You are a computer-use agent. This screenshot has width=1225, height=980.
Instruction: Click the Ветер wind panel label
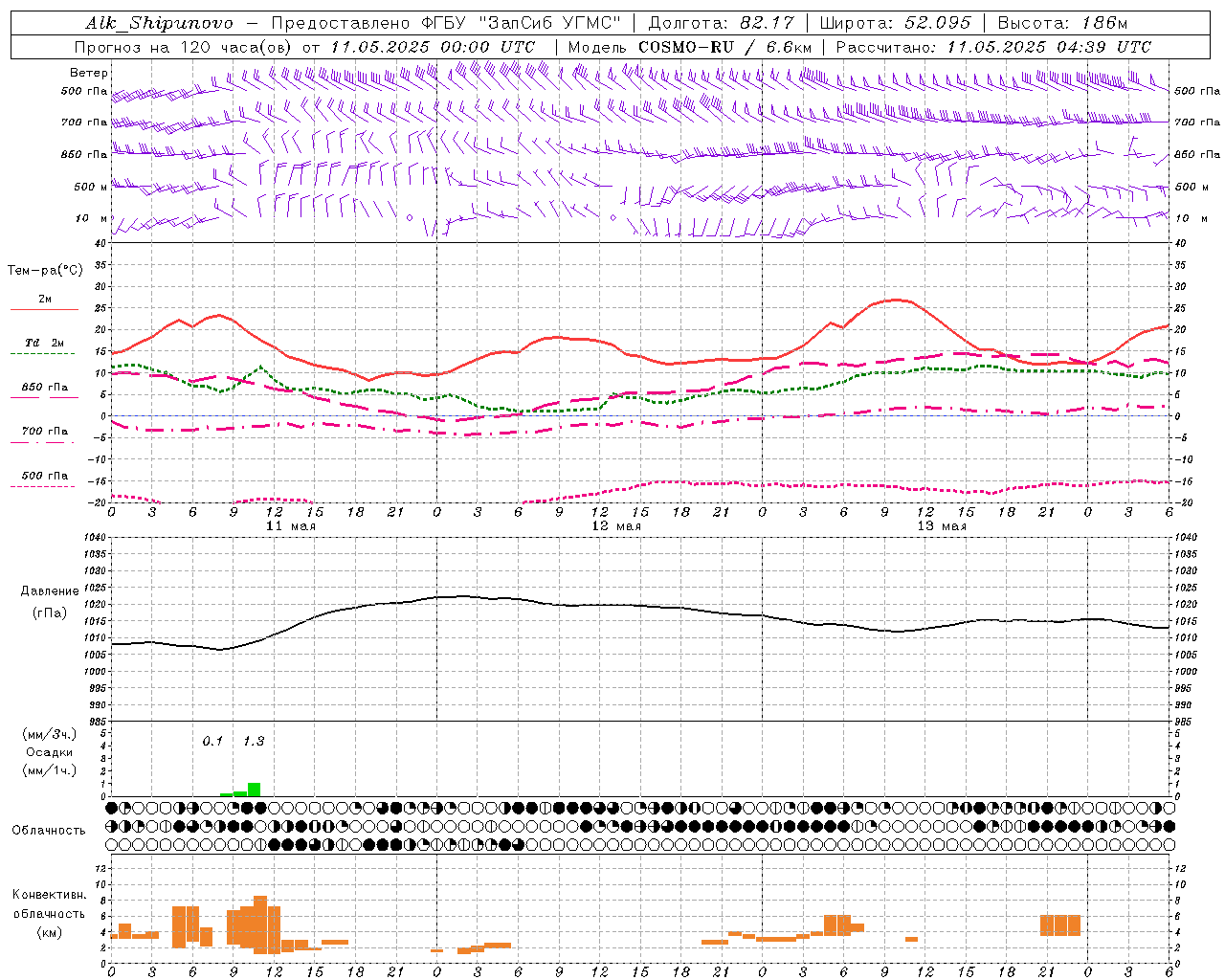pyautogui.click(x=89, y=73)
